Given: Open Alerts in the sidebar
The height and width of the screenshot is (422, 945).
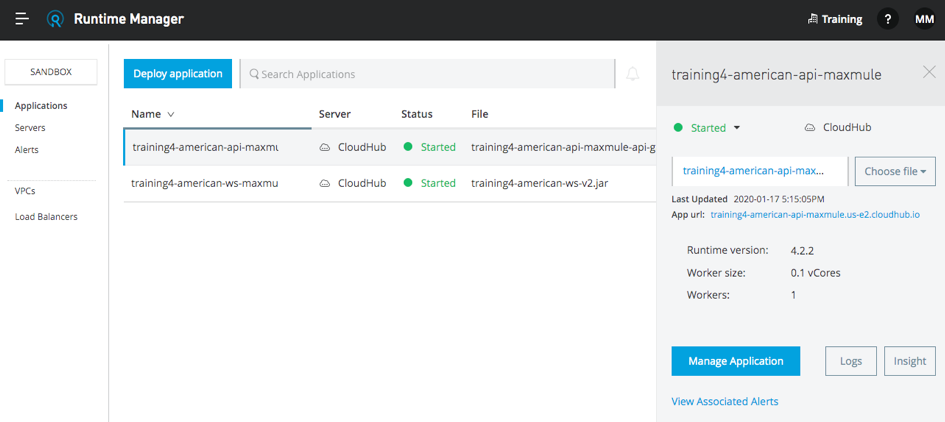Looking at the screenshot, I should (x=27, y=150).
